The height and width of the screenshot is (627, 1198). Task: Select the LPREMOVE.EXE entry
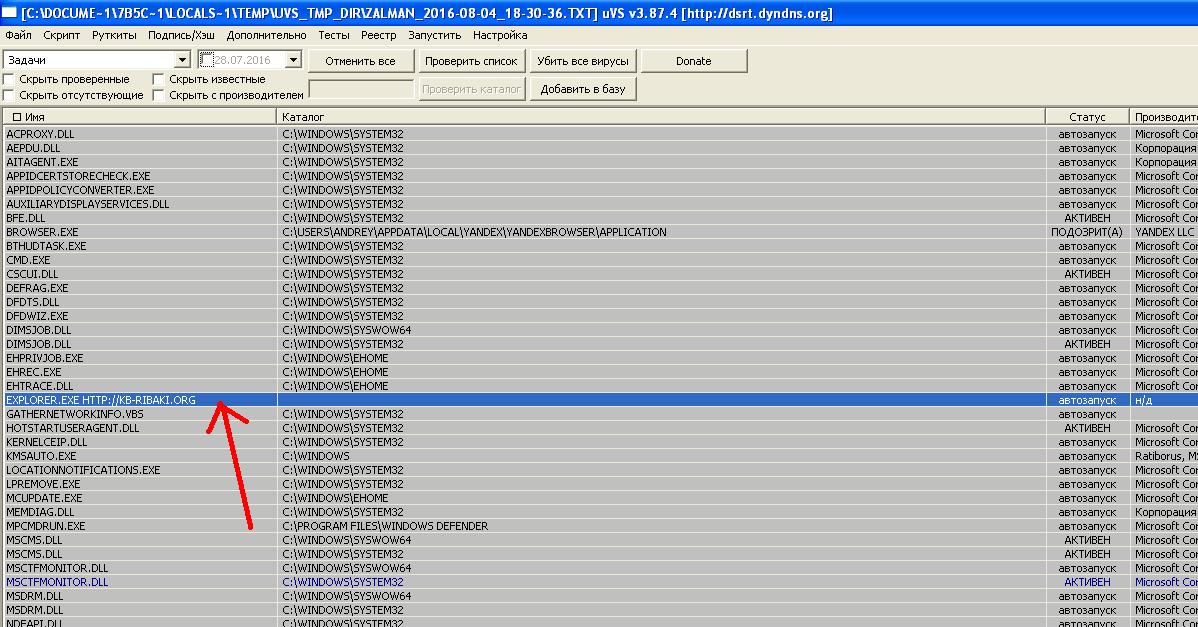[42, 484]
